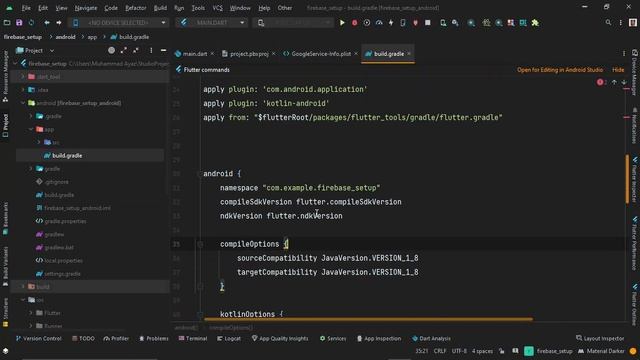The height and width of the screenshot is (360, 640).
Task: Click the Run with Coverage icon
Action: tap(367, 23)
